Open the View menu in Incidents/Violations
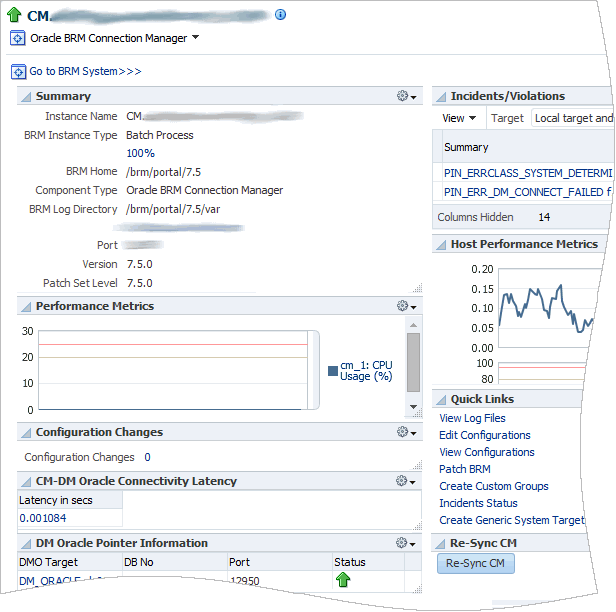 (x=459, y=118)
